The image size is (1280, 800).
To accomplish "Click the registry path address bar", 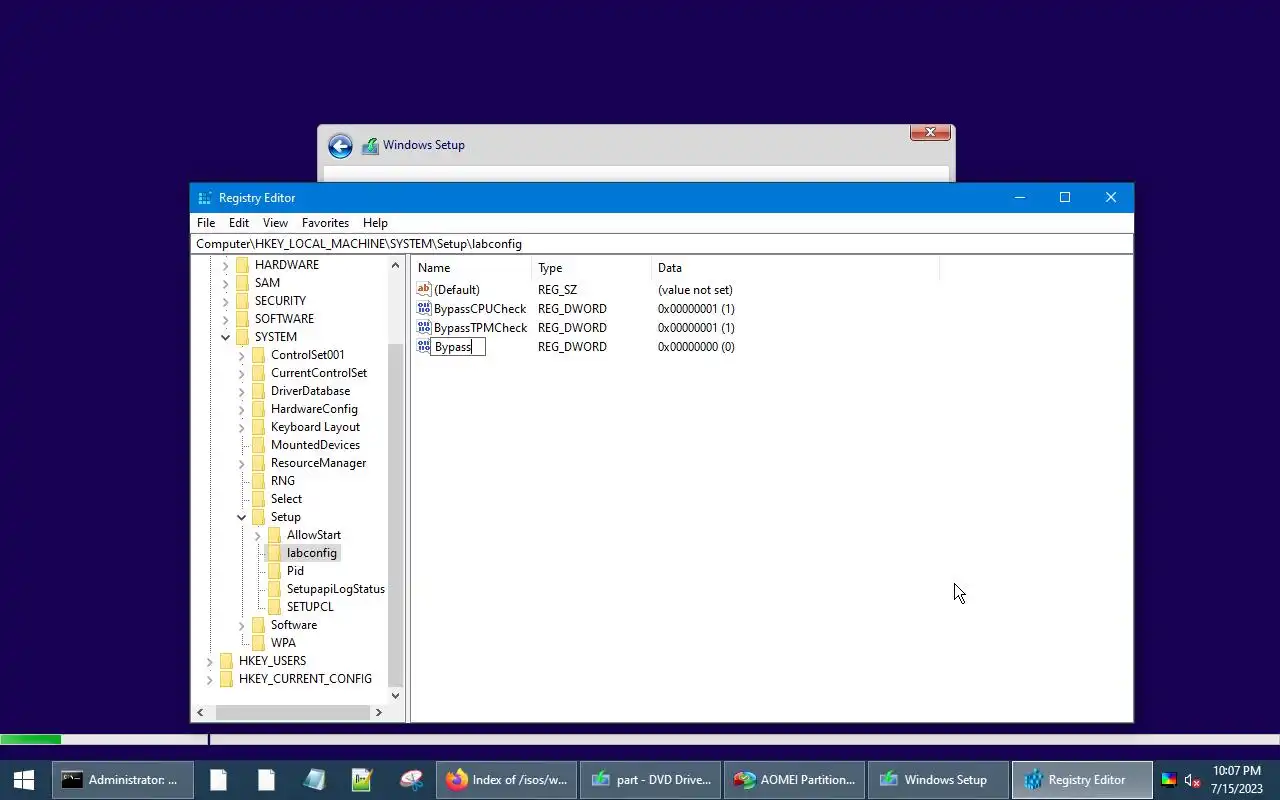I will (x=661, y=244).
